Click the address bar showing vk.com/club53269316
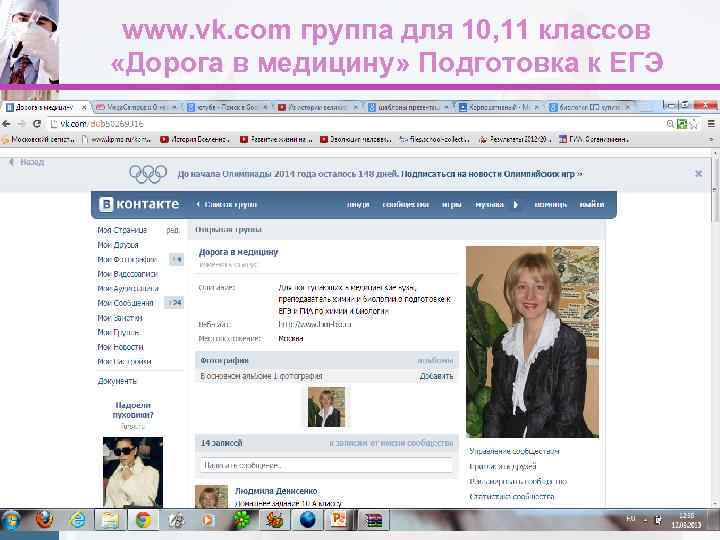Viewport: 720px width, 540px height. 354,124
